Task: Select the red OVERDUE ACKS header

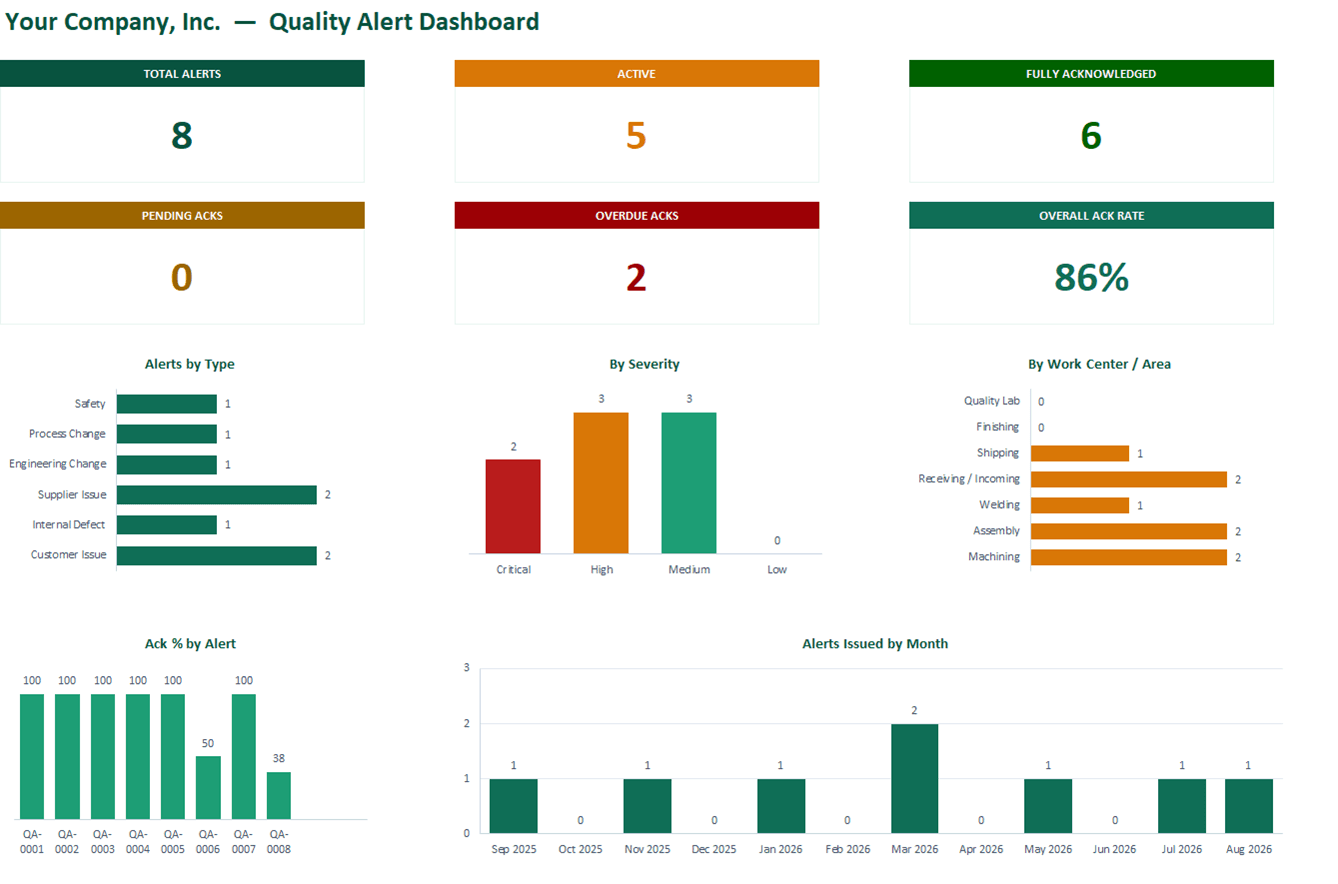Action: coord(637,216)
